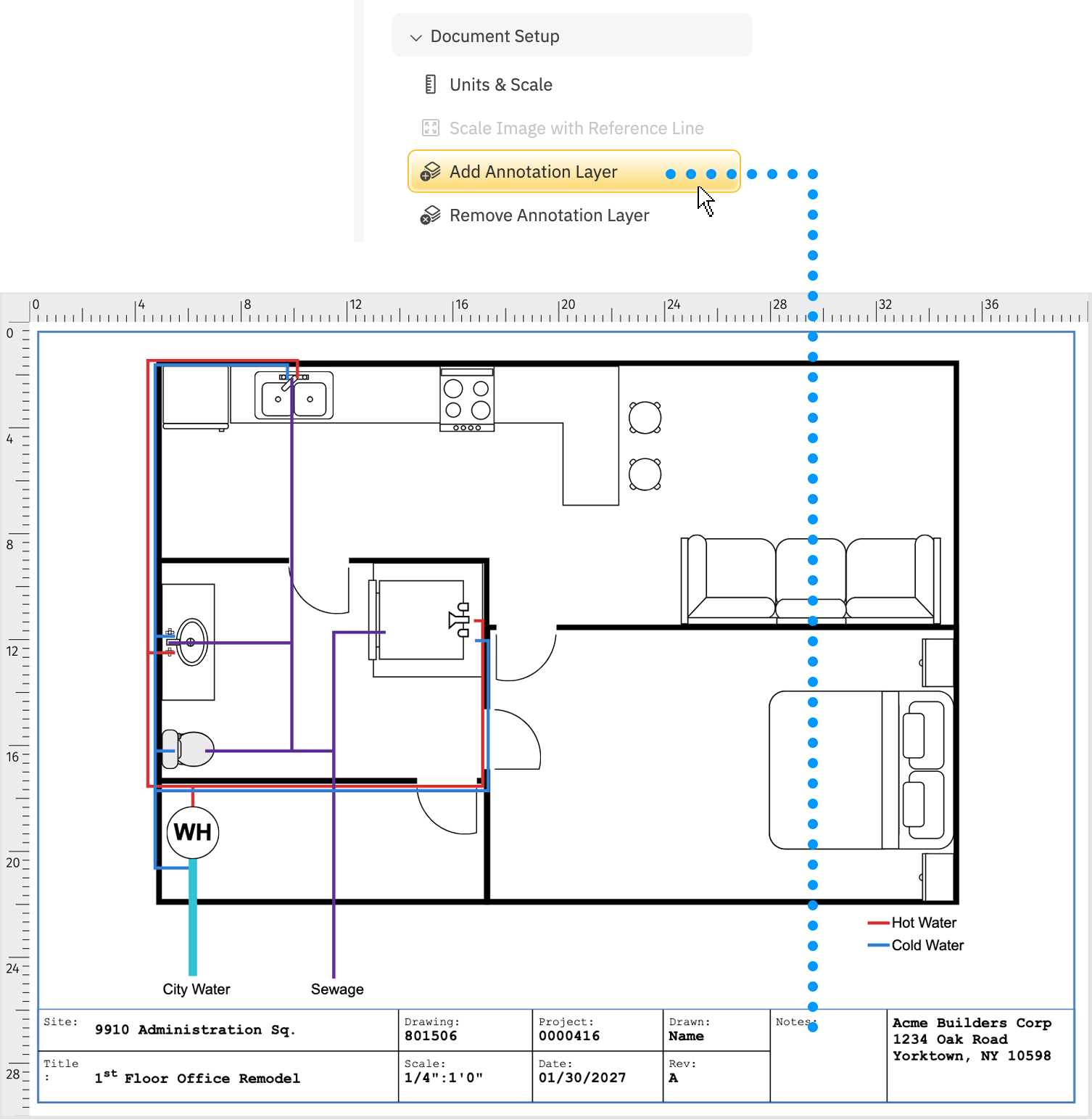This screenshot has height=1120, width=1092.
Task: Click the Scale Image with Reference Line option
Action: coord(576,128)
